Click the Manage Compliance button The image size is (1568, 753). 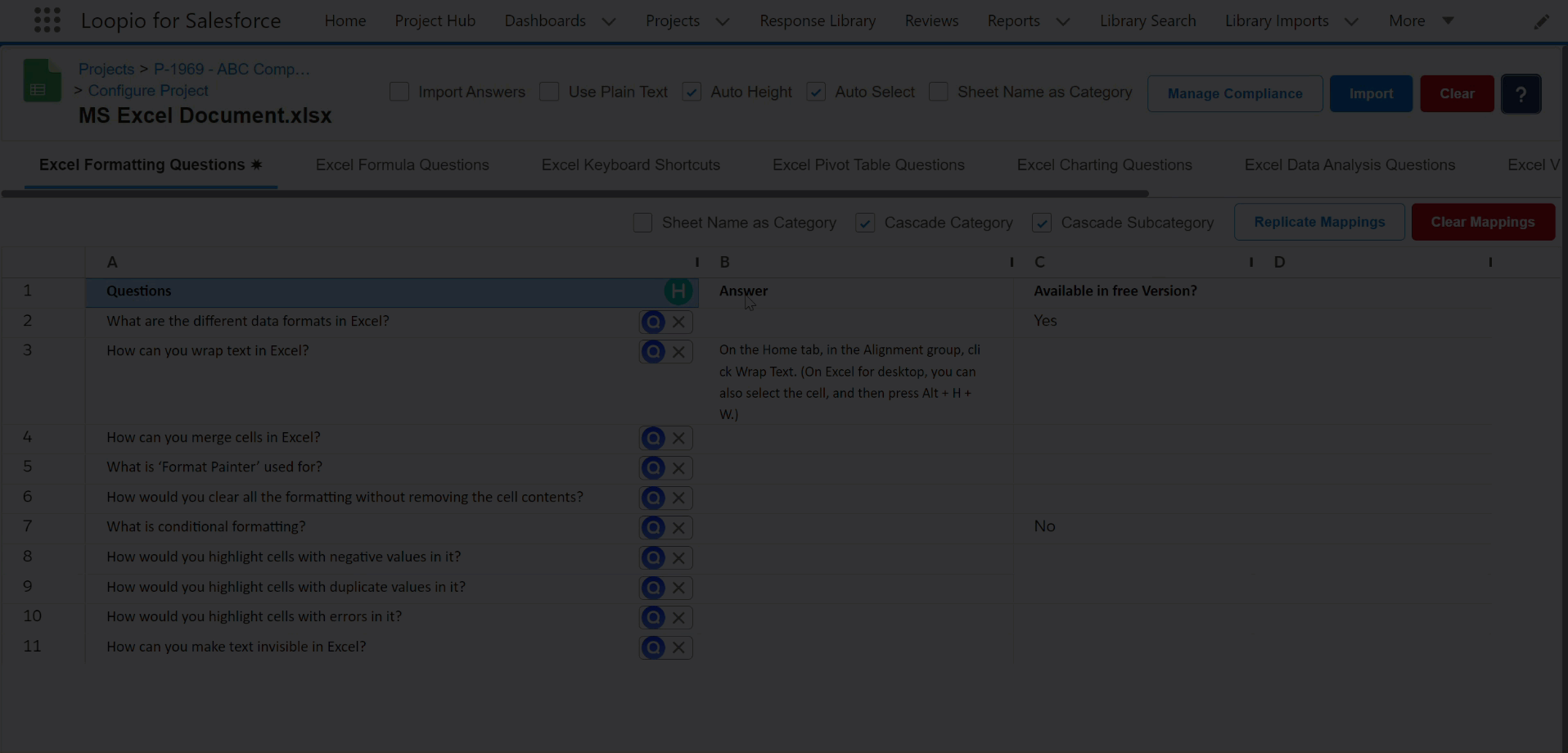[1235, 93]
